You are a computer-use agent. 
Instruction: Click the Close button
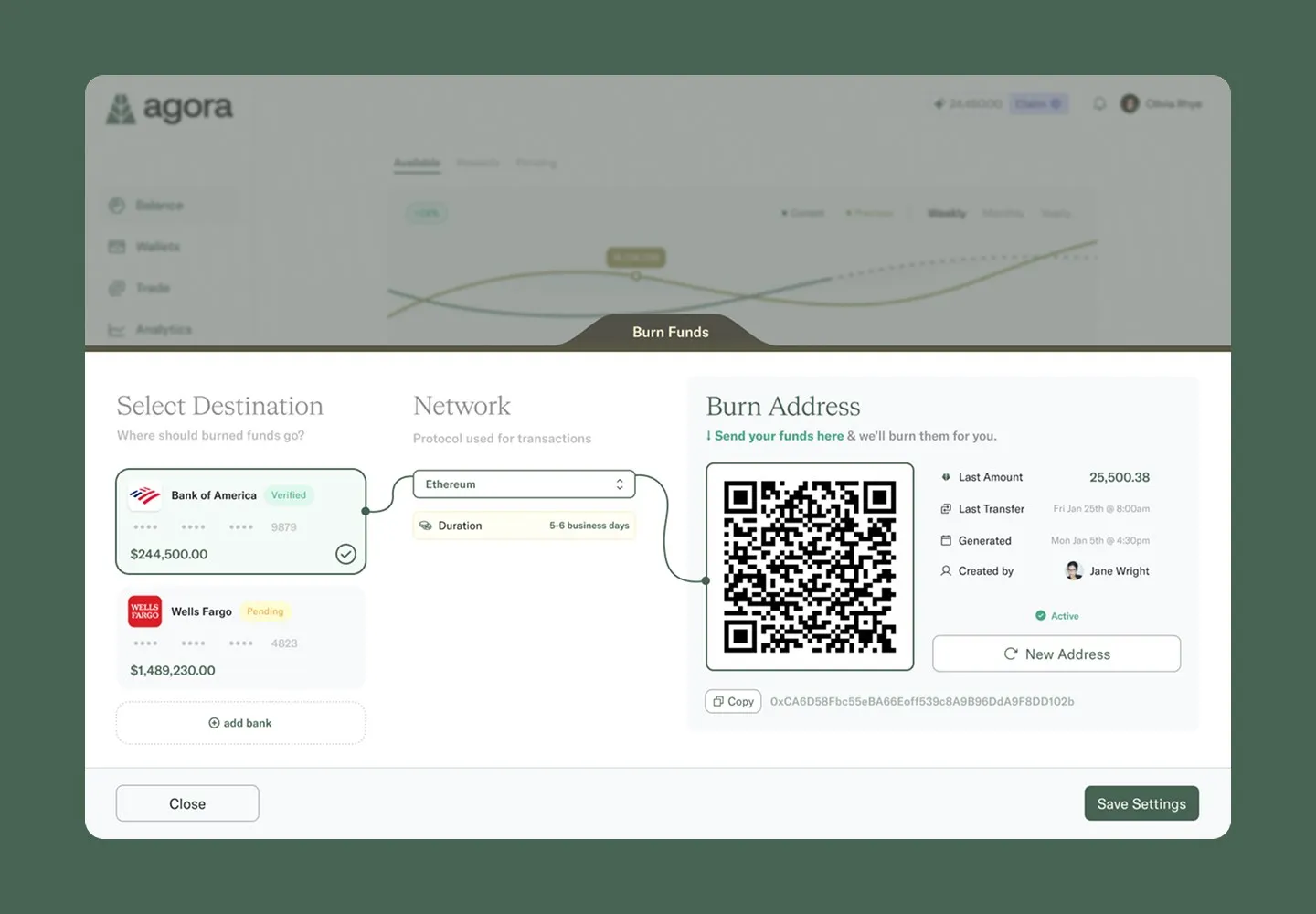[187, 803]
